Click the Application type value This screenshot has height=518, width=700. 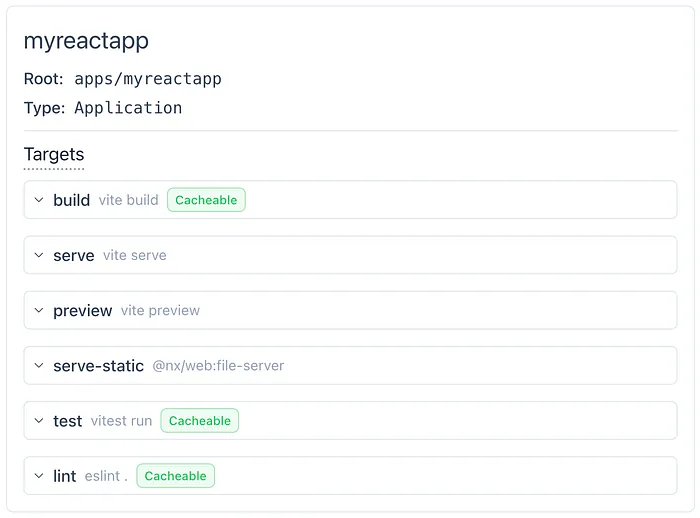(128, 108)
